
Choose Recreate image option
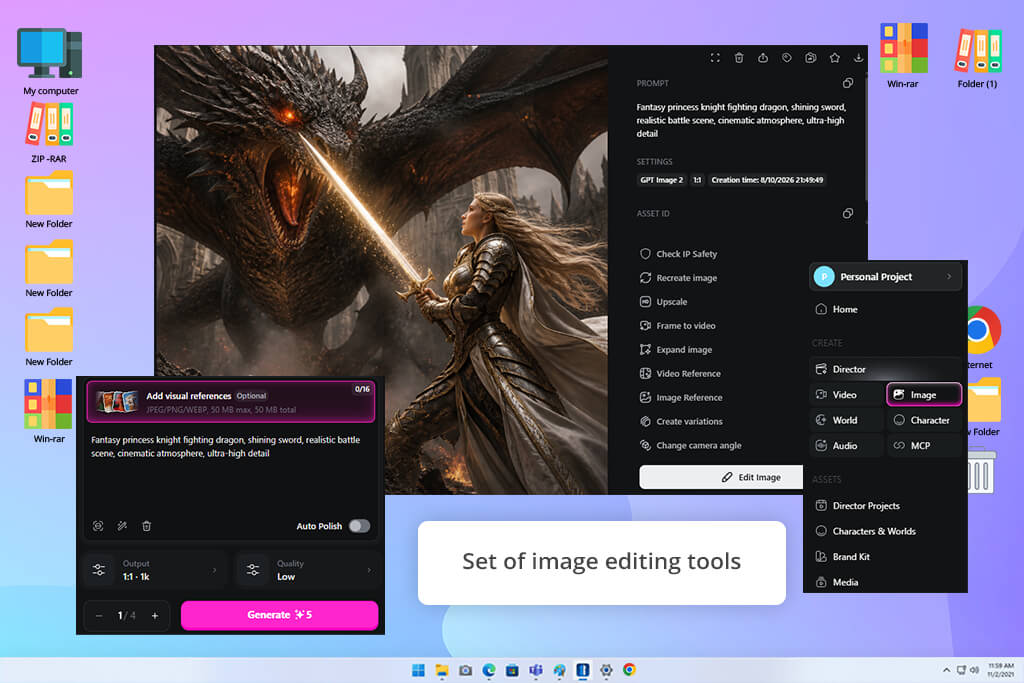679,278
